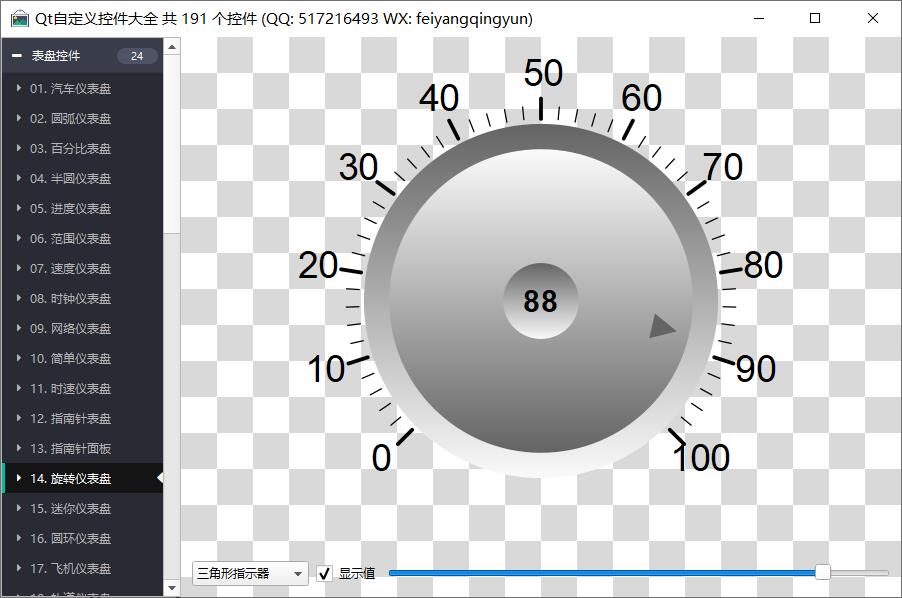This screenshot has height=598, width=902.
Task: Select 17. 飞机仪表盘 in the sidebar
Action: tap(70, 568)
